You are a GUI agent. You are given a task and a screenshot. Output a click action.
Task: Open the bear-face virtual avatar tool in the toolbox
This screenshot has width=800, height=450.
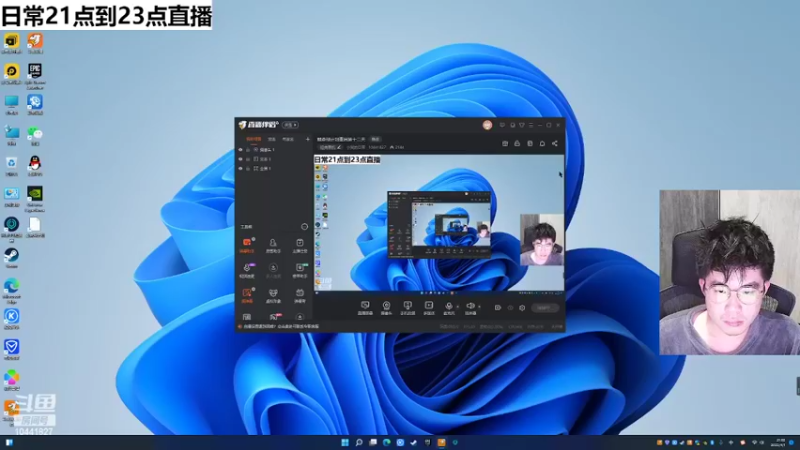tap(273, 295)
